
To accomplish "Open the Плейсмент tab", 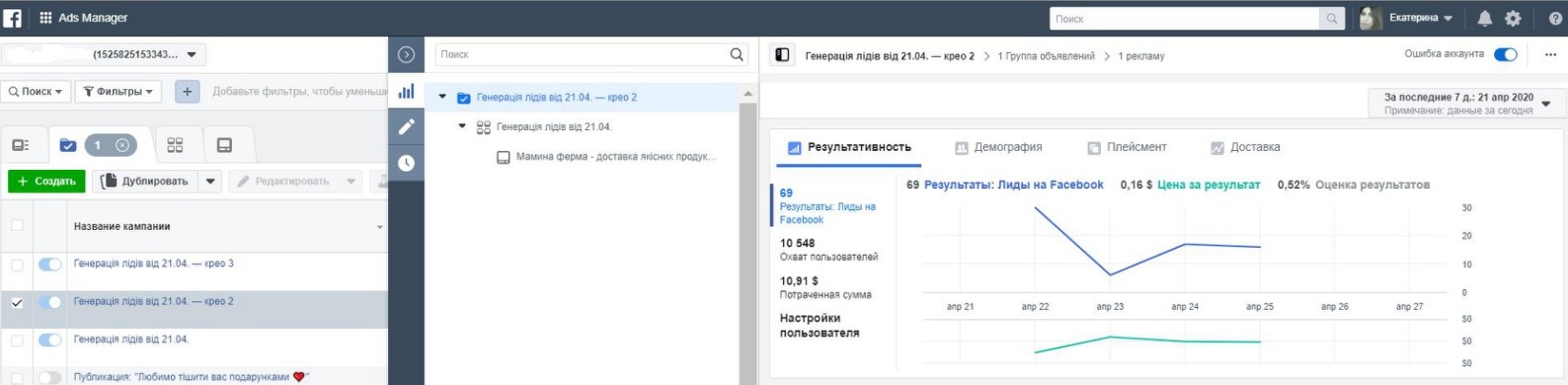I will tap(1127, 147).
